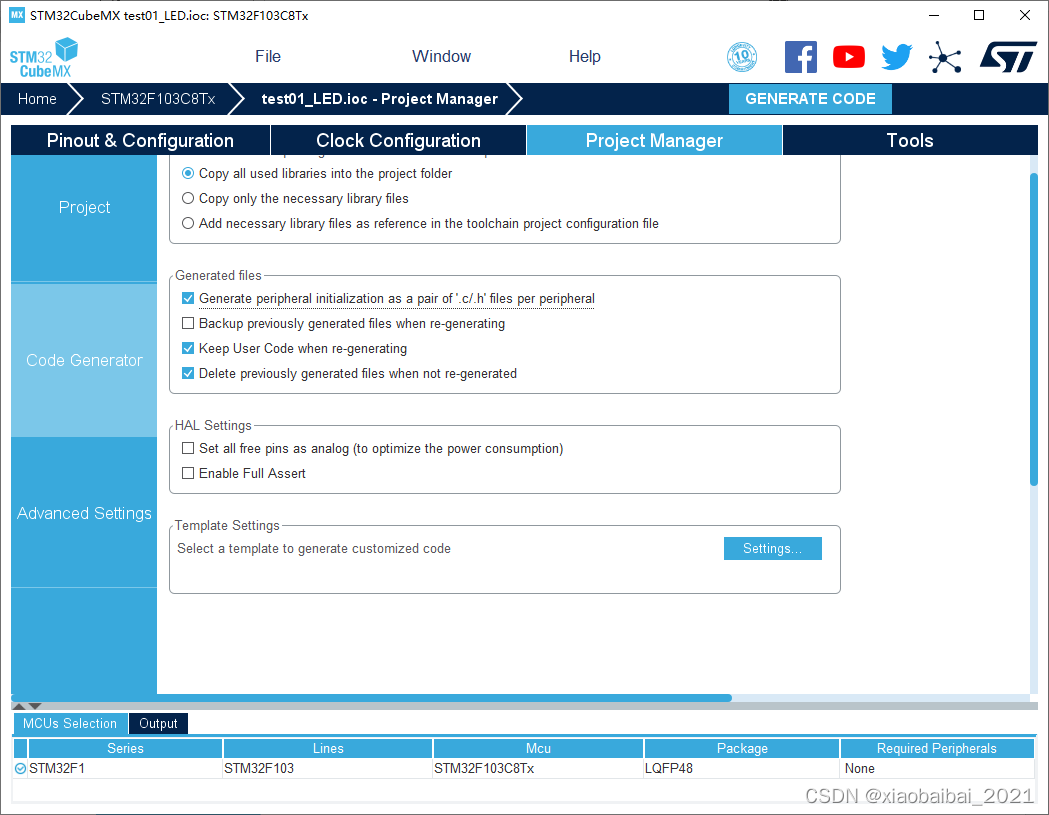Toggle Delete previously generated files checkbox
Image resolution: width=1049 pixels, height=815 pixels.
[188, 373]
